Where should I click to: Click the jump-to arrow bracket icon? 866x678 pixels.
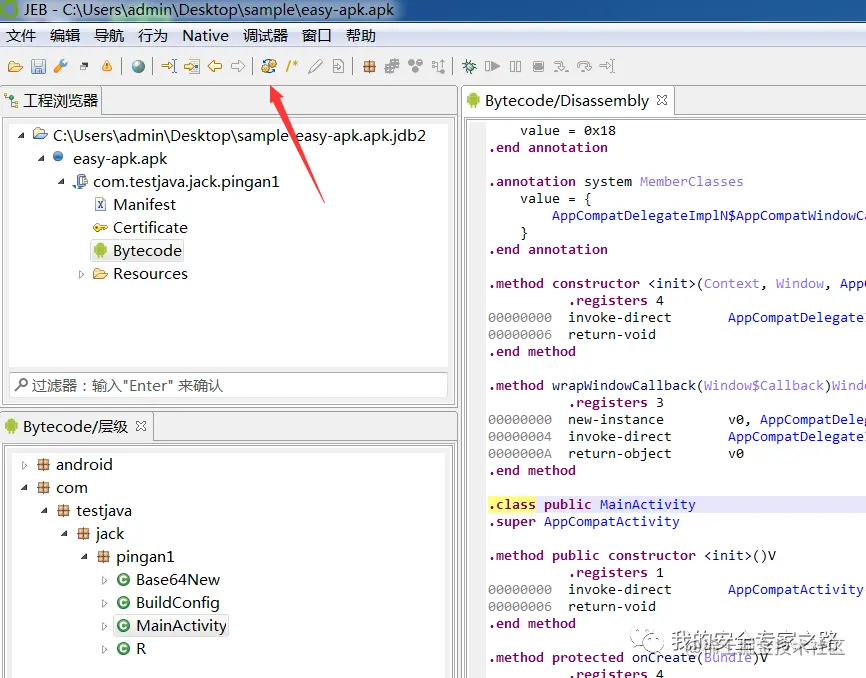coord(168,67)
